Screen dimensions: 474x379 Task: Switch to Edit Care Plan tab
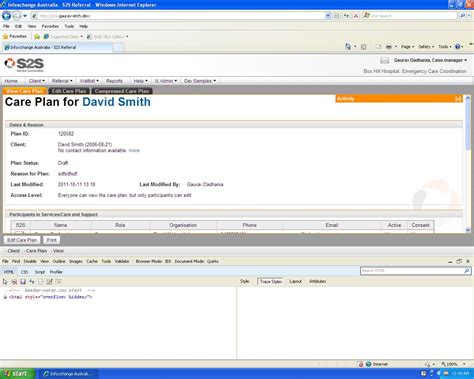pyautogui.click(x=69, y=91)
